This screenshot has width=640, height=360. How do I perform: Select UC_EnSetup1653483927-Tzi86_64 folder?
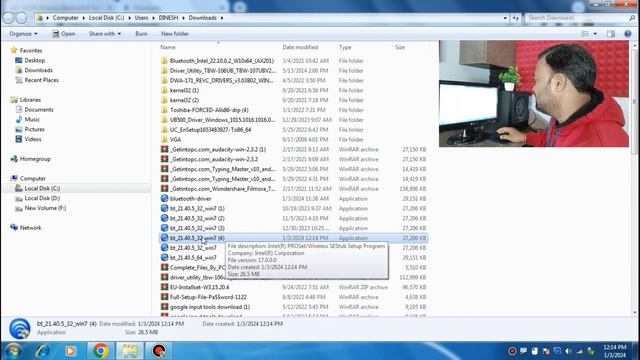pos(211,129)
